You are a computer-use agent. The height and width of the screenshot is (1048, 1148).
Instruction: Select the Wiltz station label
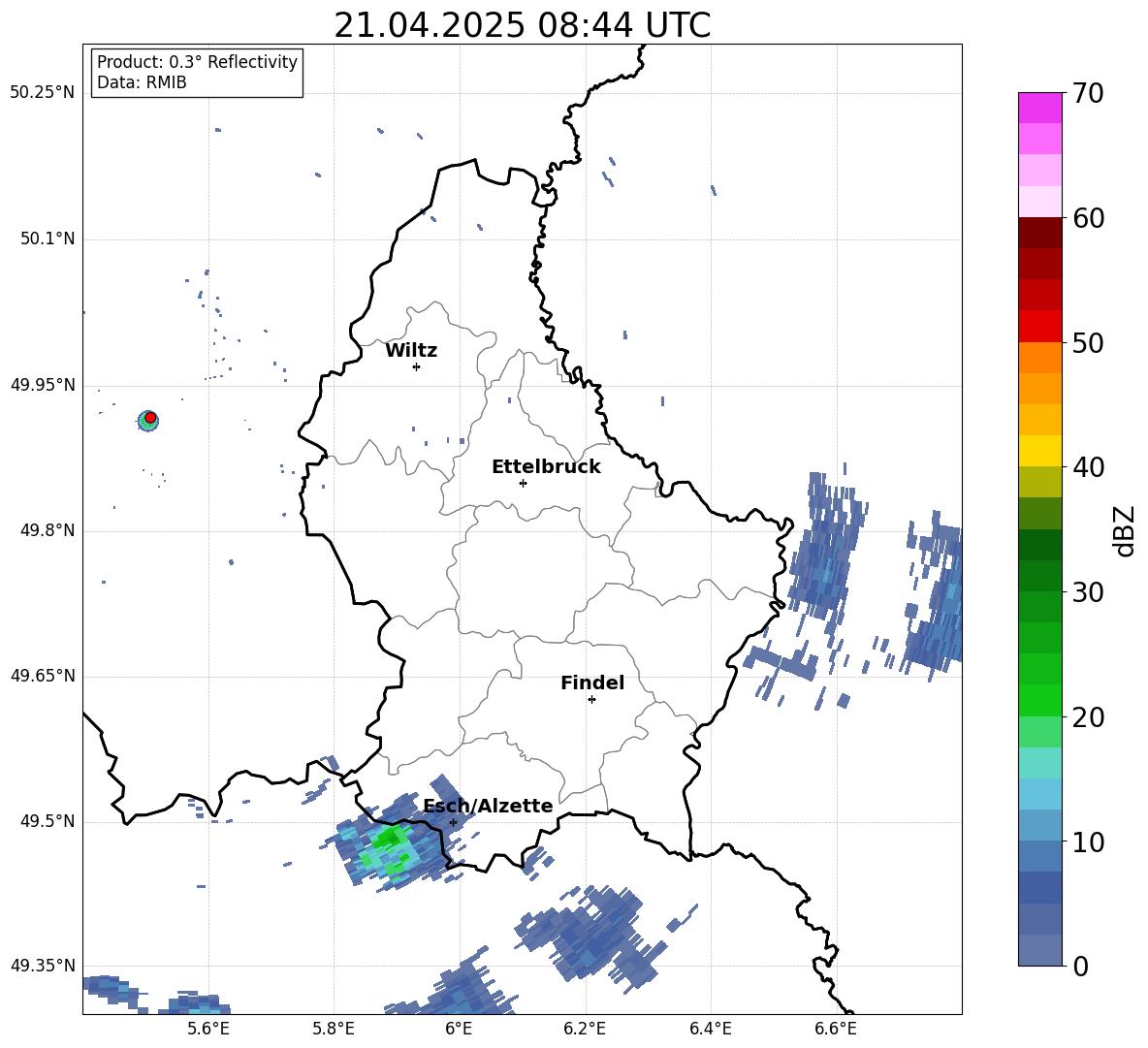pyautogui.click(x=411, y=351)
